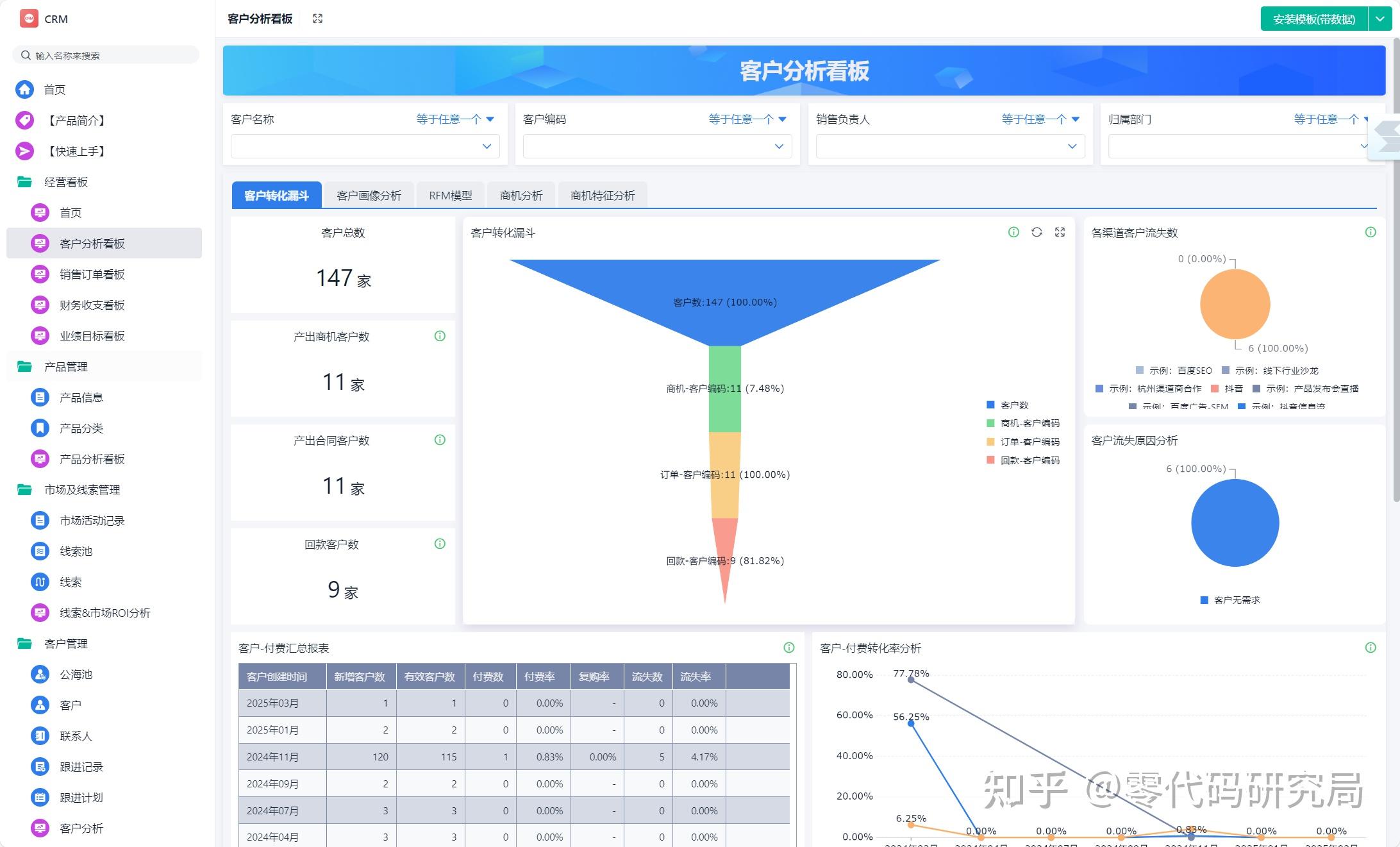Click the CRM logo icon
Screen dimensions: 1400x847
(x=28, y=18)
